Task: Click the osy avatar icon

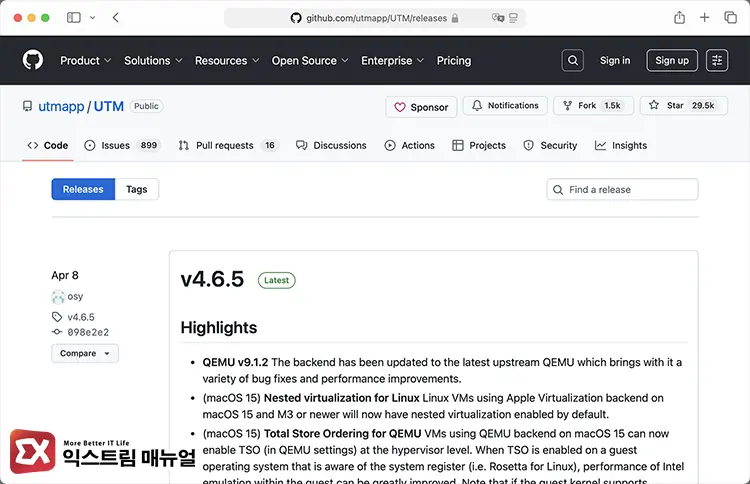Action: click(58, 297)
